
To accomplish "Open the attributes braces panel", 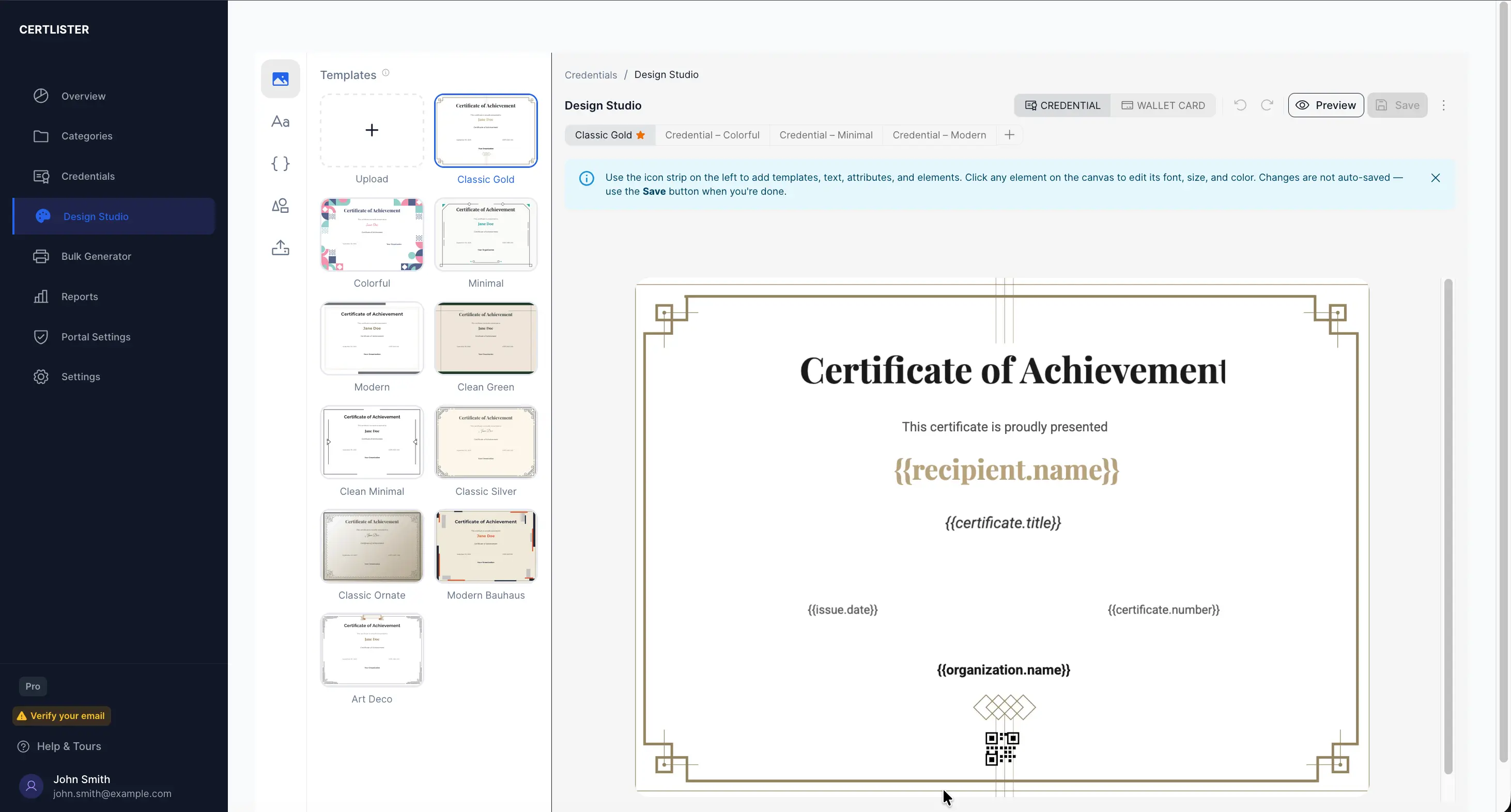I will tap(280, 164).
